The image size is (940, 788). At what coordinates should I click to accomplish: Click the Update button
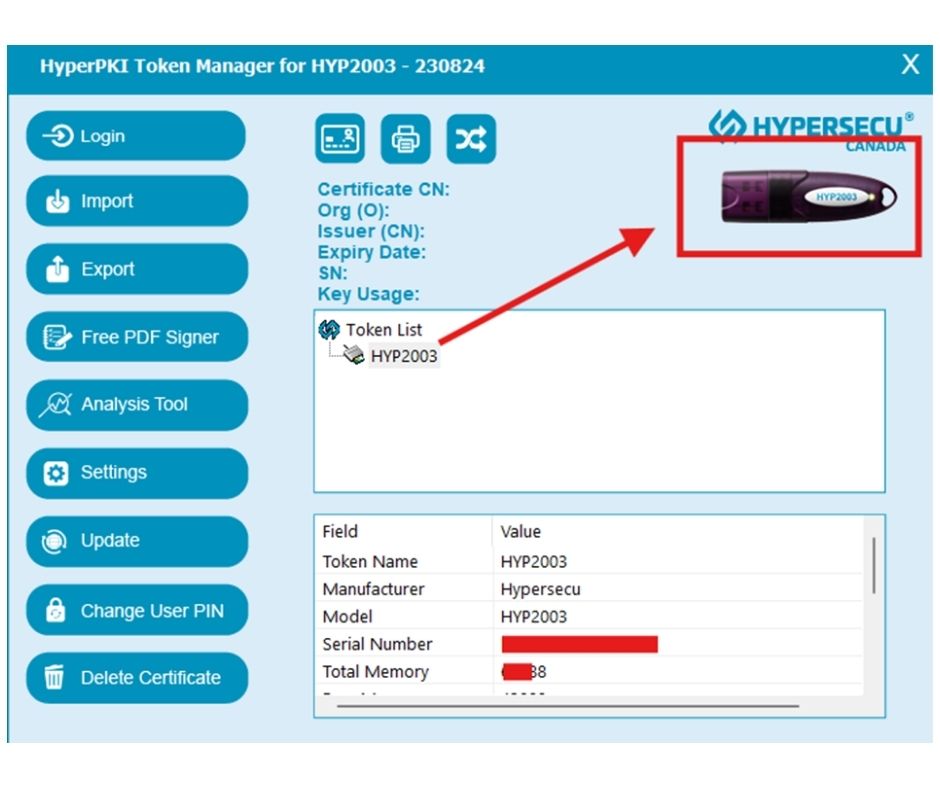pyautogui.click(x=137, y=541)
